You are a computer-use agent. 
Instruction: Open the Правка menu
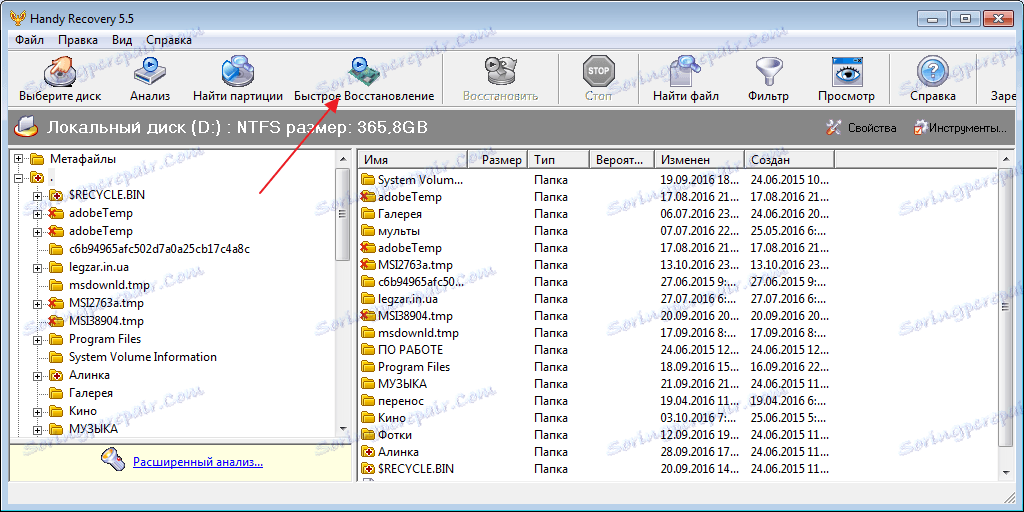click(78, 40)
